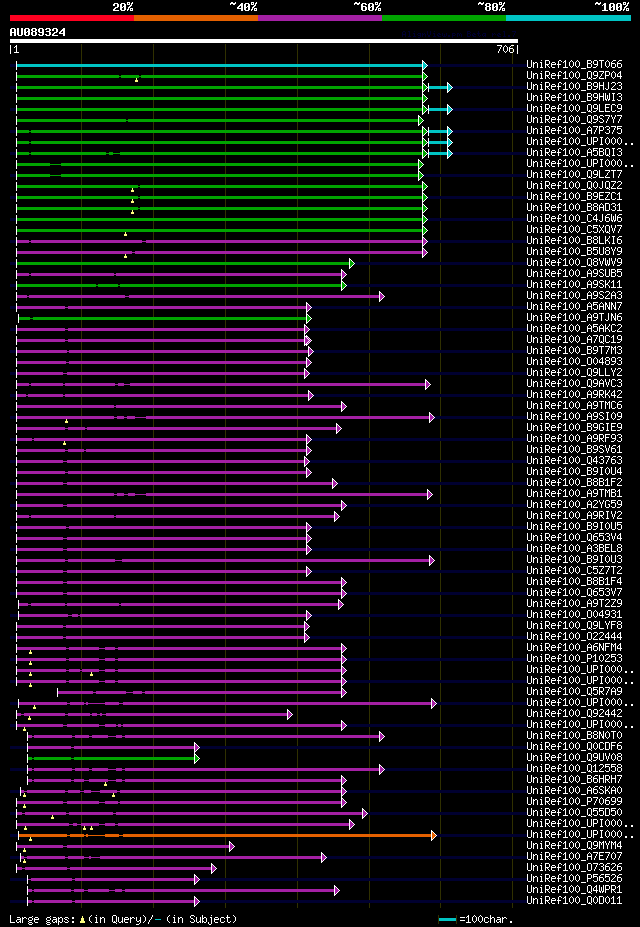
Task: Click the orange ~40% identity legend segment
Action: (x=196, y=18)
